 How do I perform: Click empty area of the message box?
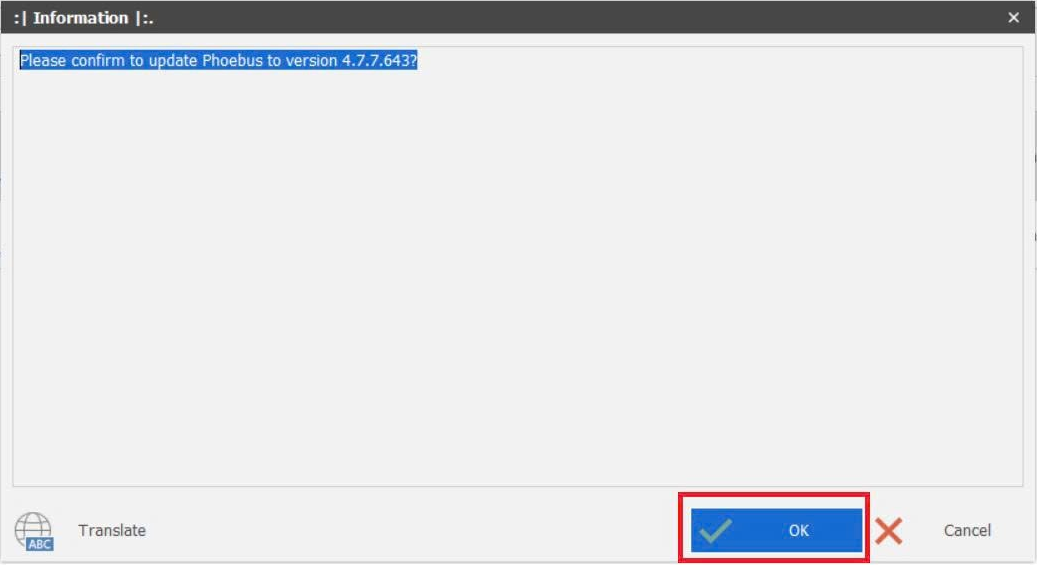pos(518,278)
